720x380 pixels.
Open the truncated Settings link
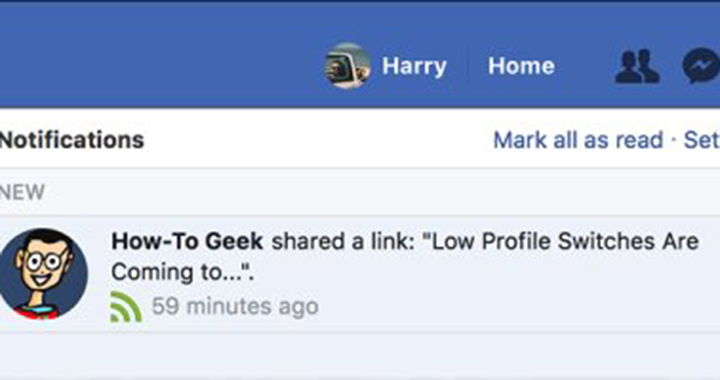[702, 140]
